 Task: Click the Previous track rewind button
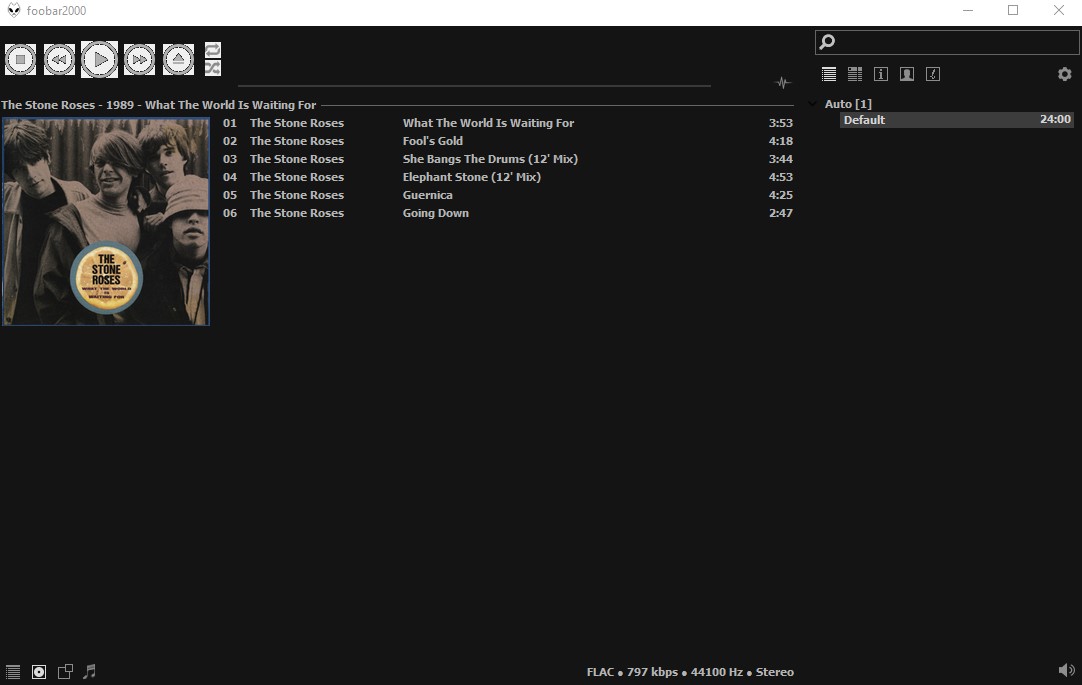coord(59,59)
